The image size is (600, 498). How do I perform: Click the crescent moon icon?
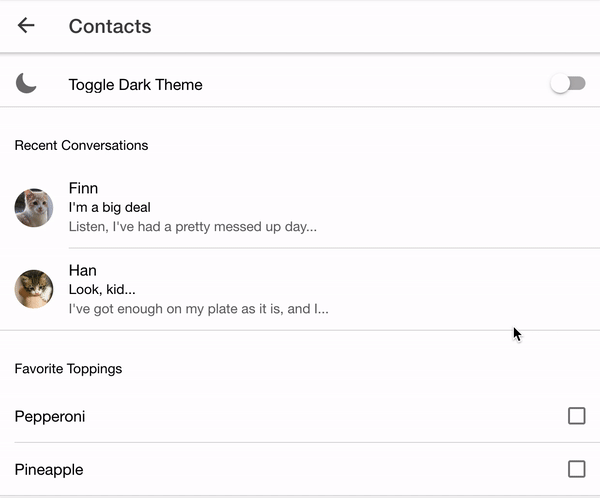(x=26, y=83)
